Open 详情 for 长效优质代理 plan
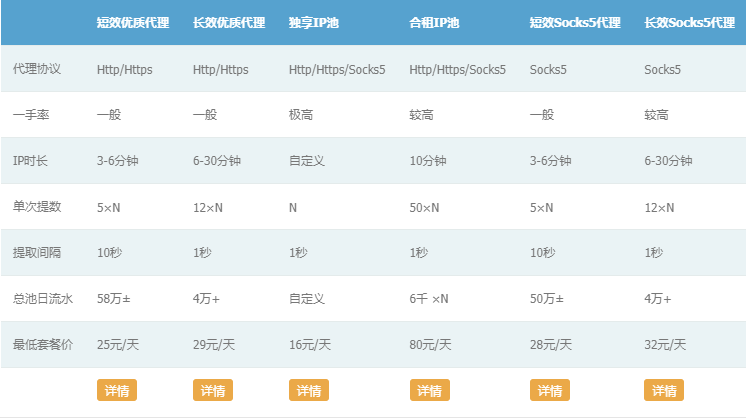The width and height of the screenshot is (746, 419). [x=212, y=390]
